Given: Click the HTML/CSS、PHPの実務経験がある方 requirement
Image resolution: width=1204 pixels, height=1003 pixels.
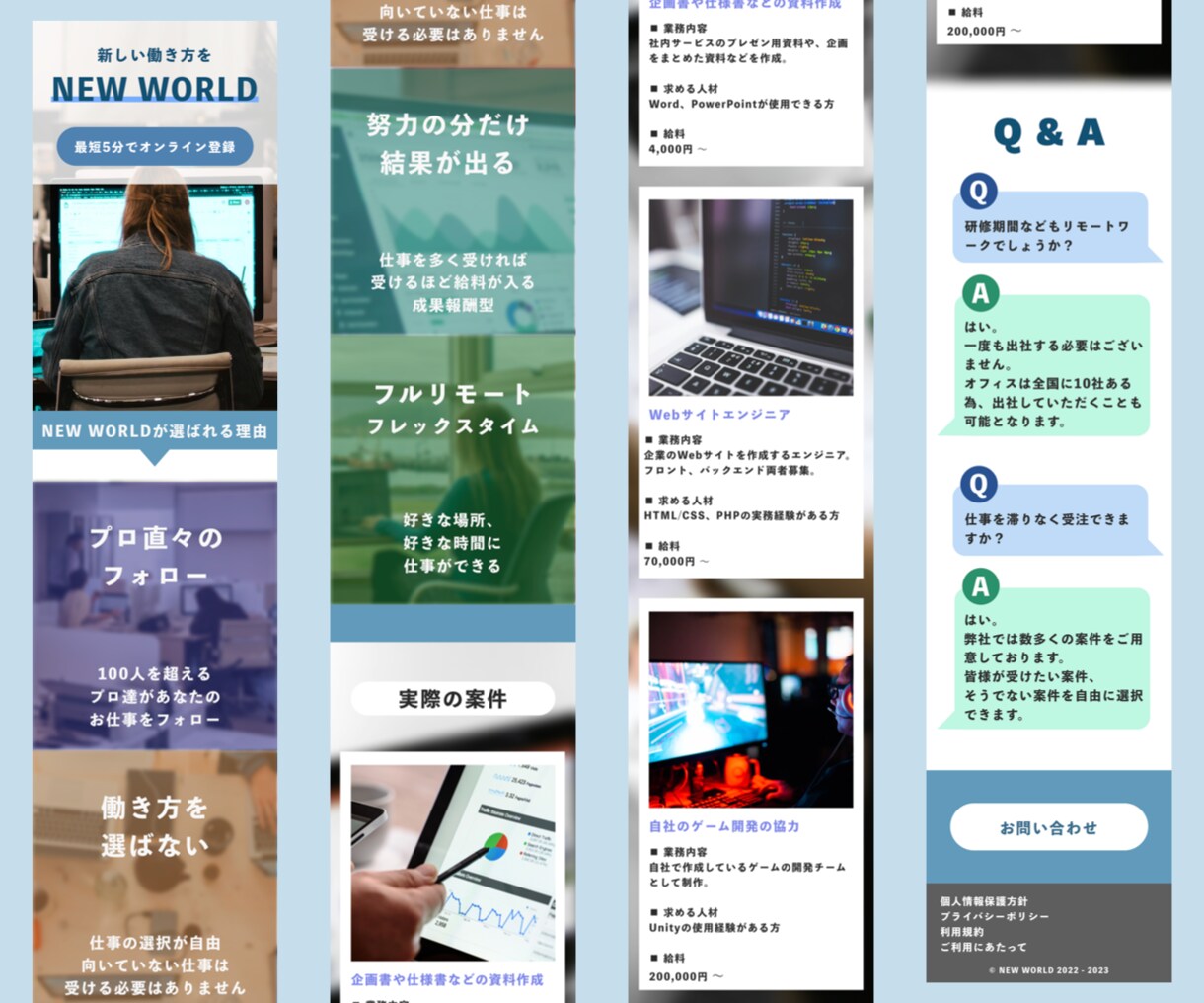Looking at the screenshot, I should [741, 515].
